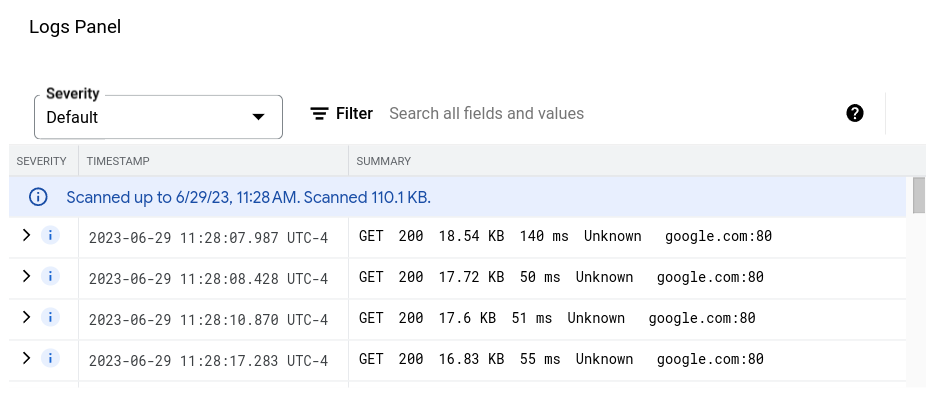This screenshot has height=398, width=937.
Task: Expand the 11:28:17.283 log entry
Action: point(26,357)
